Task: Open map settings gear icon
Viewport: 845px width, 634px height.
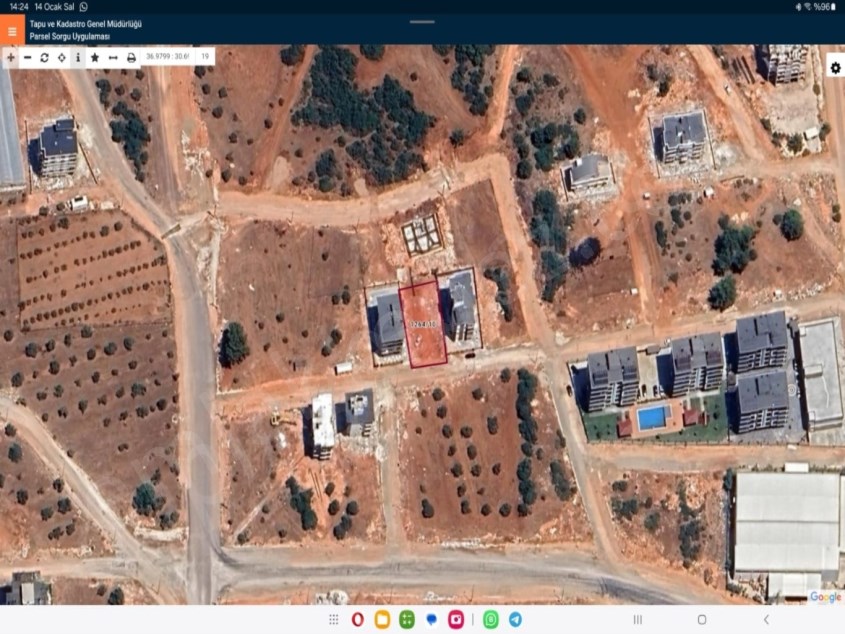Action: tap(835, 68)
